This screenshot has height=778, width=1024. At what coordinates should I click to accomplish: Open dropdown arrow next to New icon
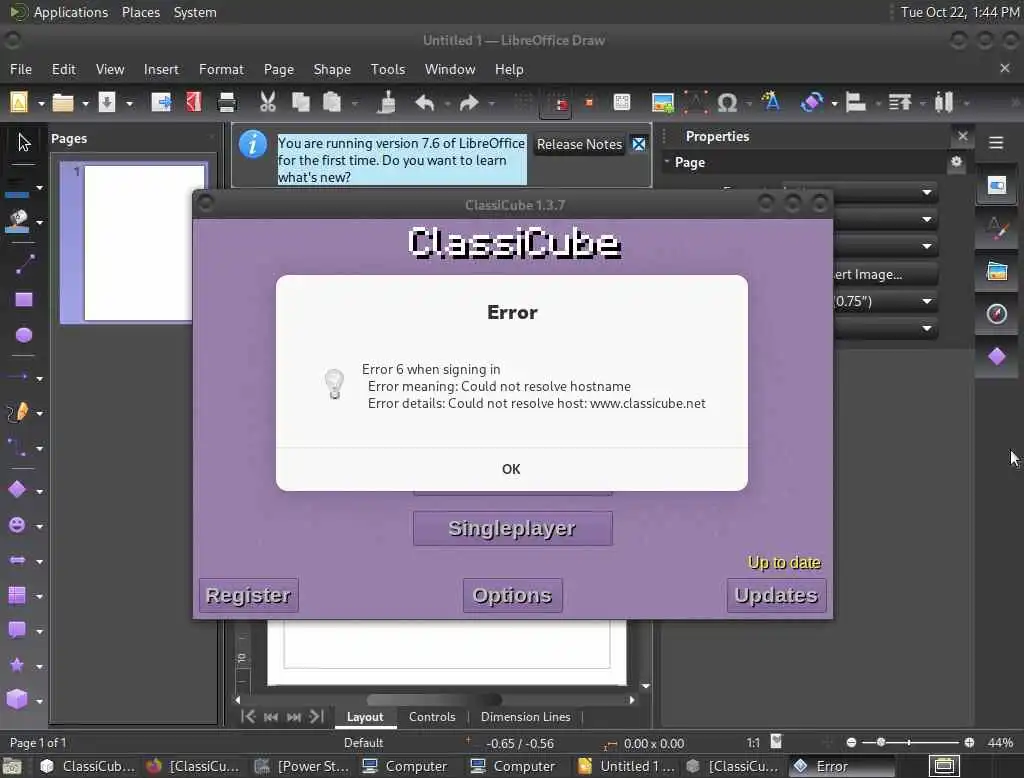click(x=40, y=103)
